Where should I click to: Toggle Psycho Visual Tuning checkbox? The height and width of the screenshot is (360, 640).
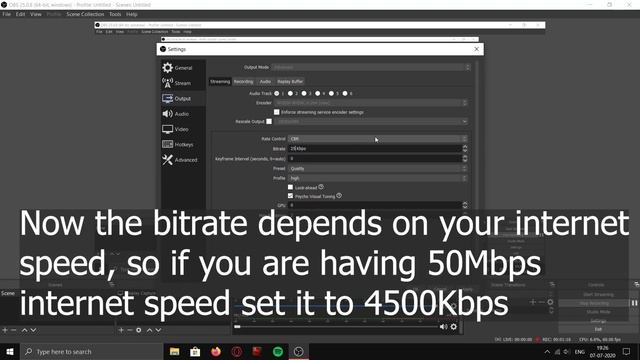[x=291, y=196]
